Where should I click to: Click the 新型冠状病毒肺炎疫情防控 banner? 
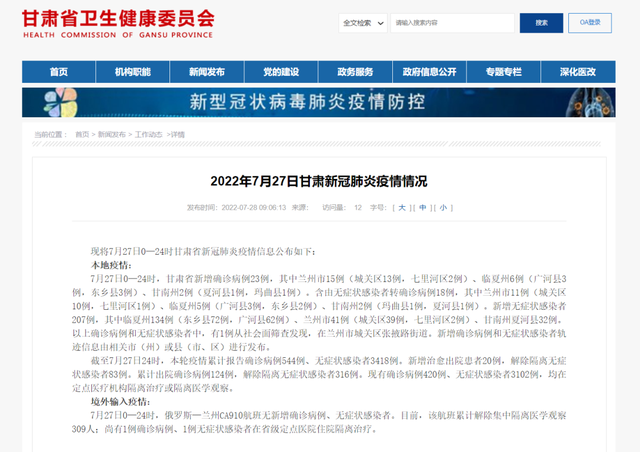tap(320, 102)
